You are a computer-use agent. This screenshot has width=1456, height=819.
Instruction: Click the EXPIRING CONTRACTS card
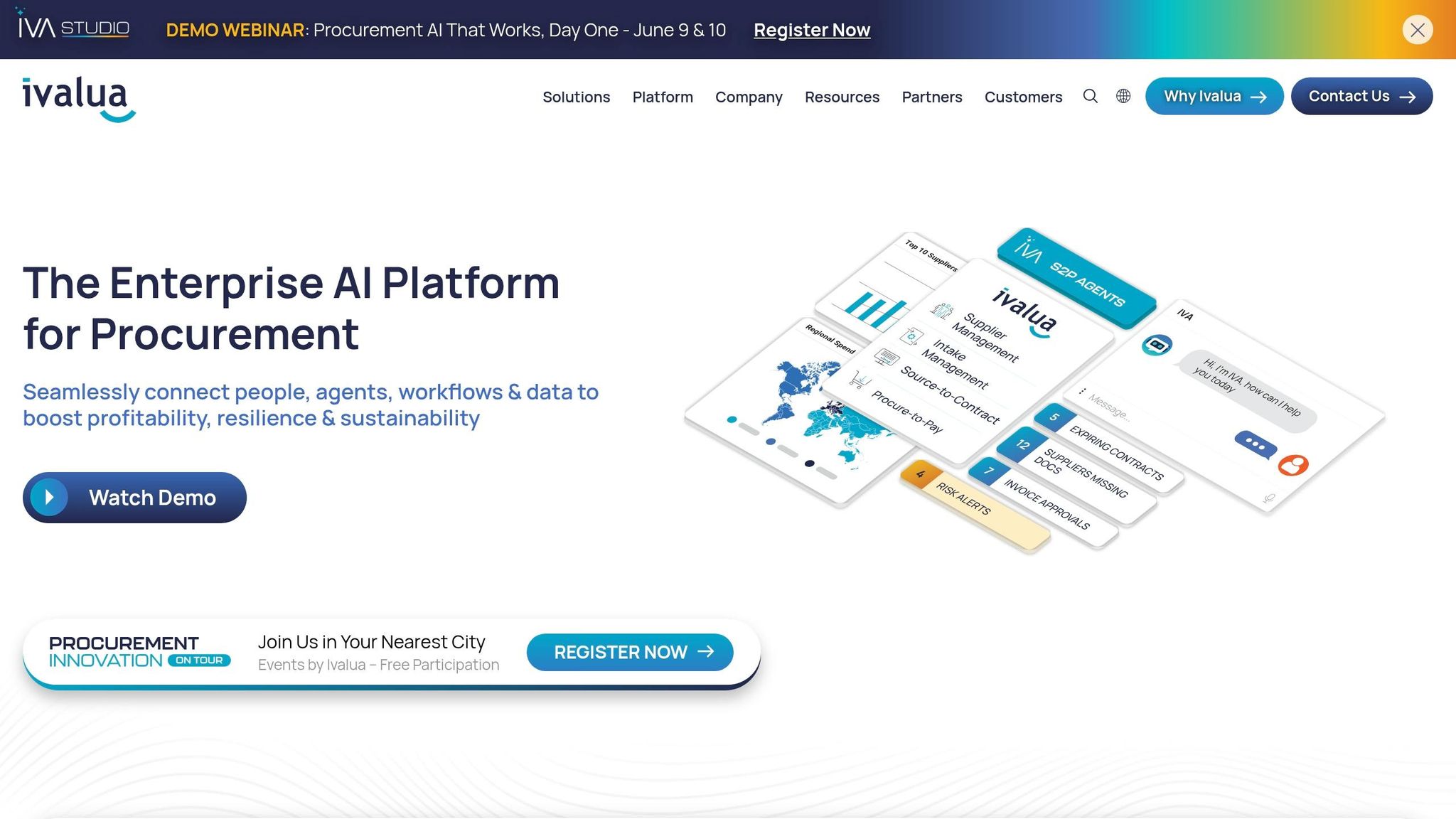[1109, 446]
